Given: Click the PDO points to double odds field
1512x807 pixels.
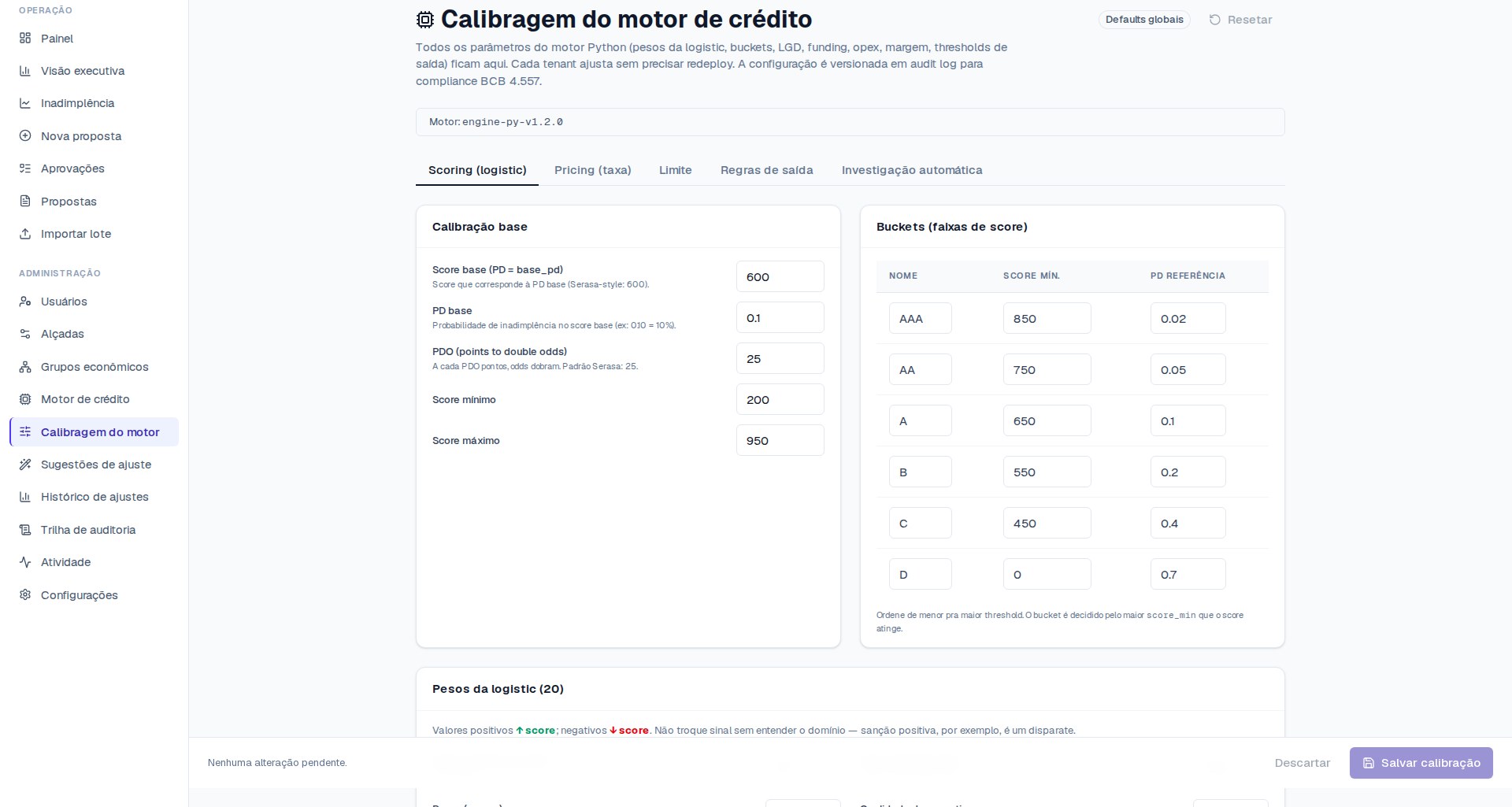Looking at the screenshot, I should point(780,359).
